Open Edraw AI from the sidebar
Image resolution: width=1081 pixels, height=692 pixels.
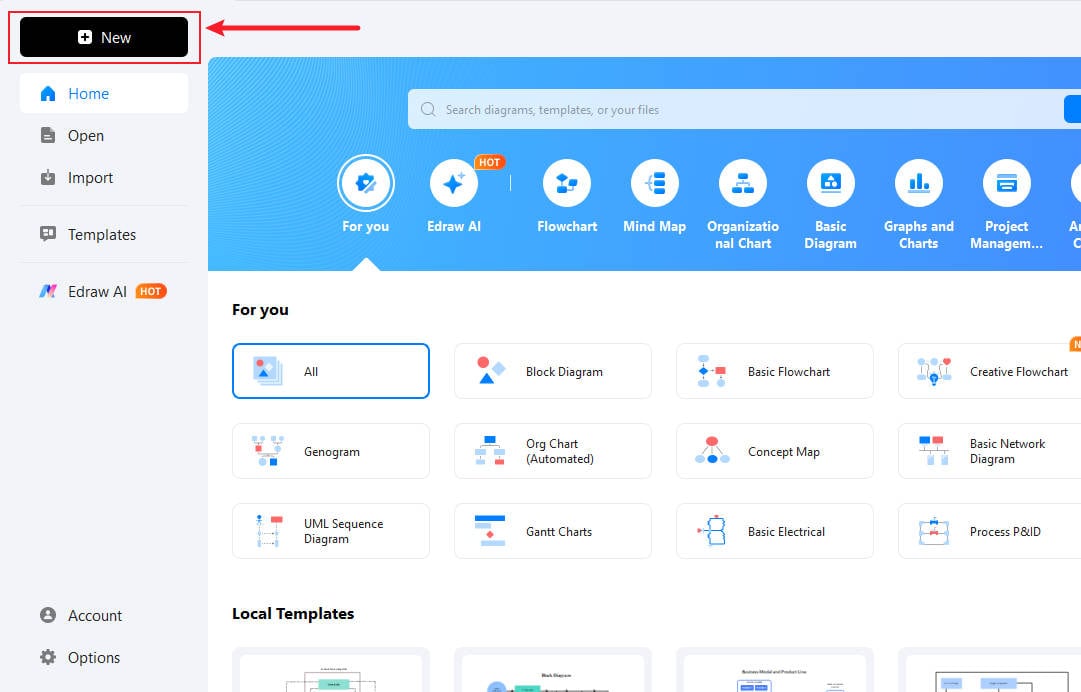104,292
